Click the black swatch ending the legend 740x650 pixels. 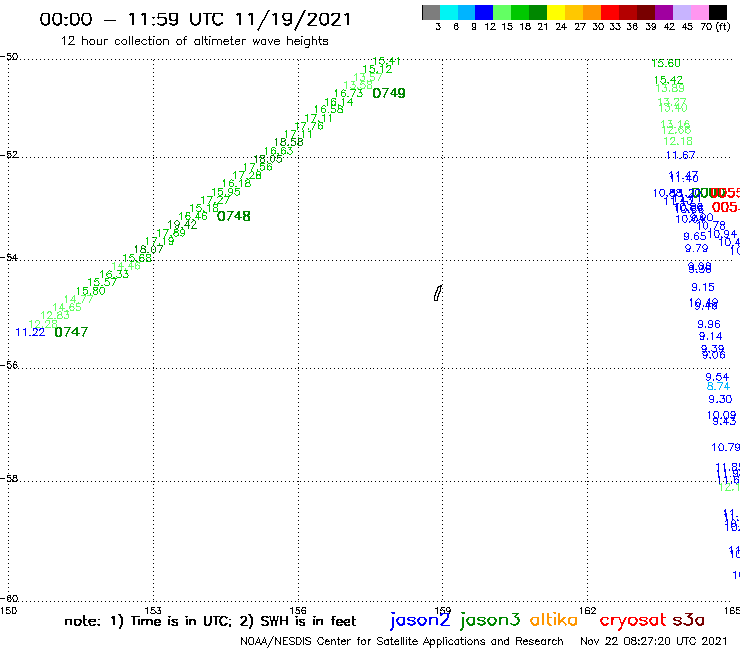(x=717, y=12)
